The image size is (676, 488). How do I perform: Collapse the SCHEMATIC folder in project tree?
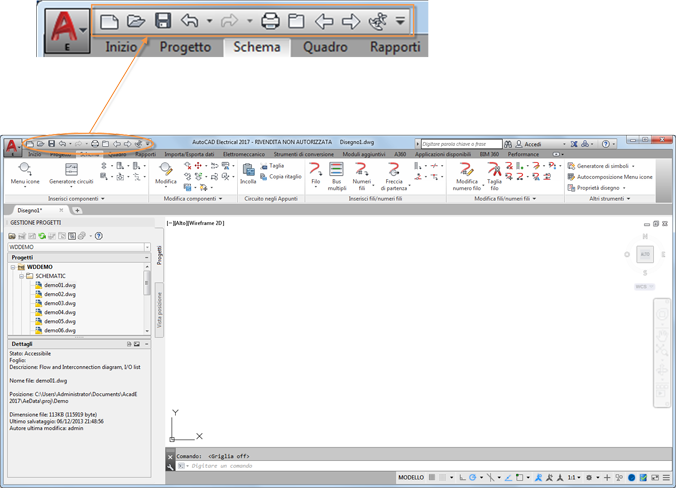tap(21, 276)
